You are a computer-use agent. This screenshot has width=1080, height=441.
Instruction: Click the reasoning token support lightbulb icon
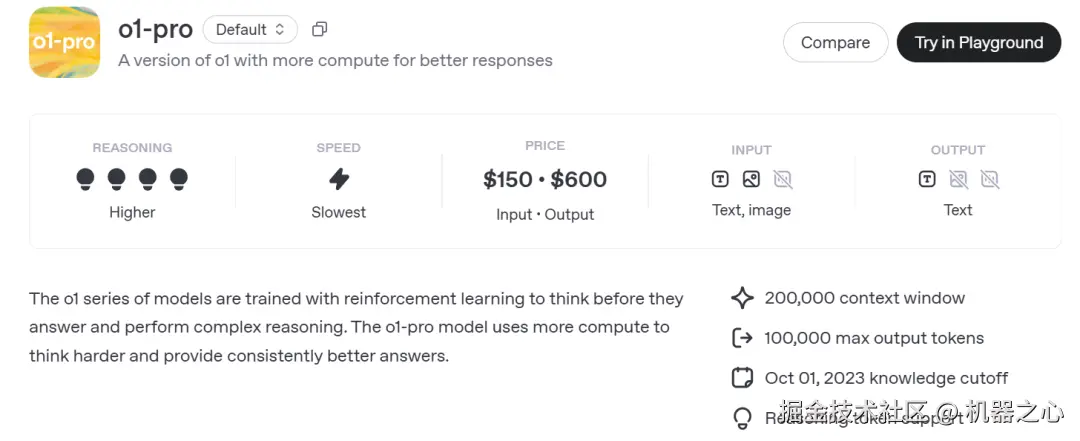(x=742, y=418)
